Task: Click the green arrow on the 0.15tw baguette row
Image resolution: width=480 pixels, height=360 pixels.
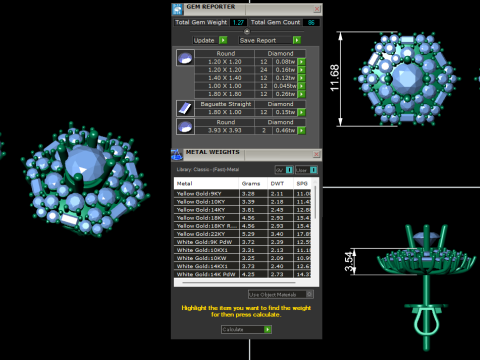Action: coord(301,112)
